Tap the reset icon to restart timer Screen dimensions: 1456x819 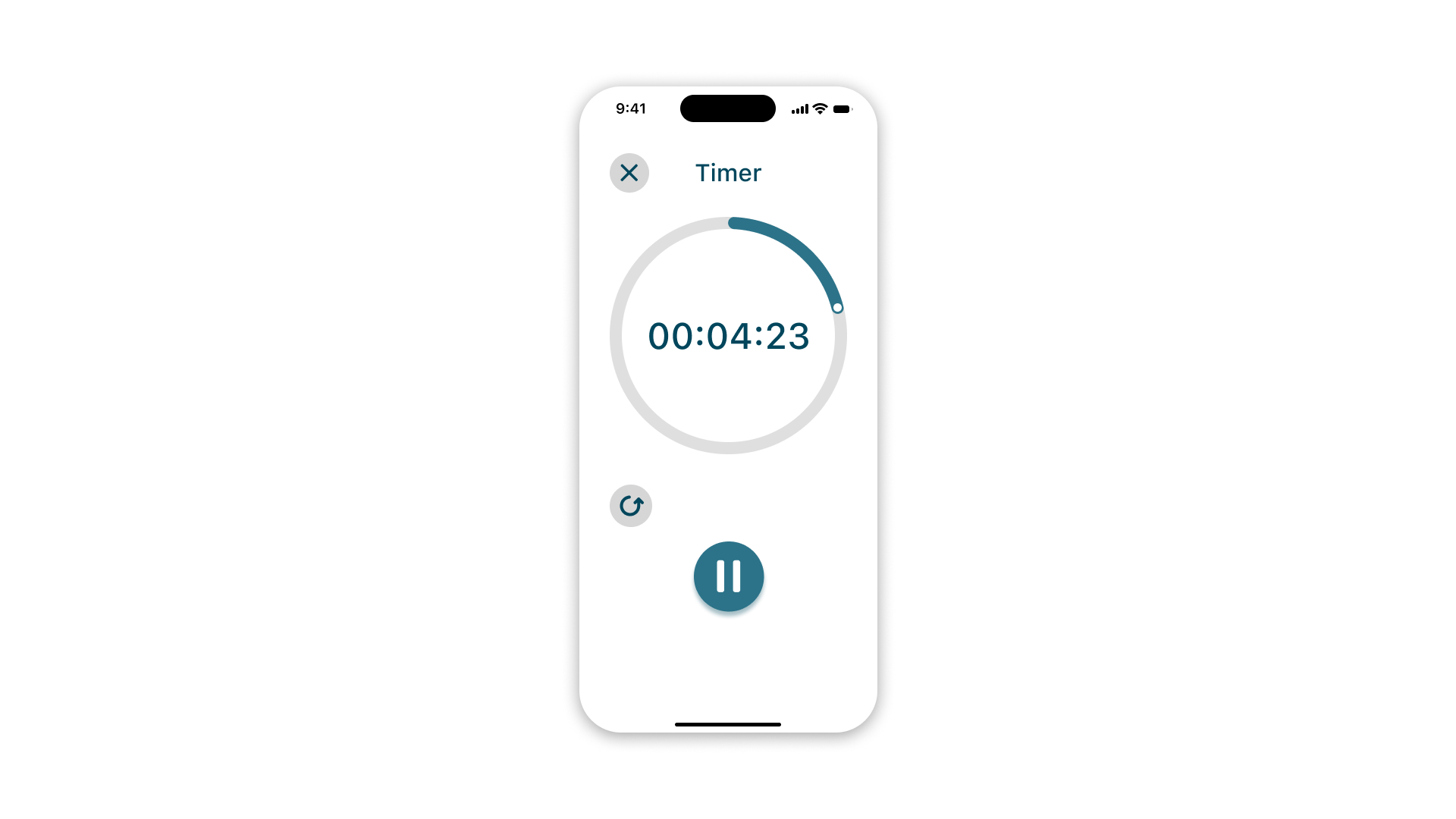(x=630, y=505)
